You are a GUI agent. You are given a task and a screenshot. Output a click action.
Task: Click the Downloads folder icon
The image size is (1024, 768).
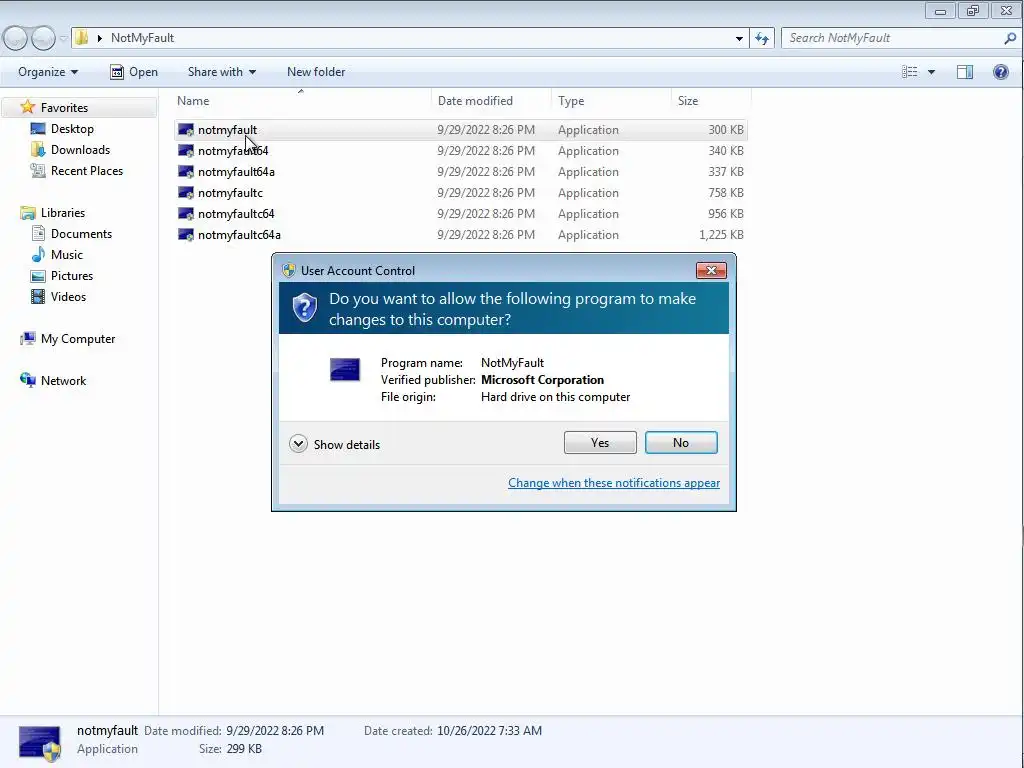coord(39,150)
